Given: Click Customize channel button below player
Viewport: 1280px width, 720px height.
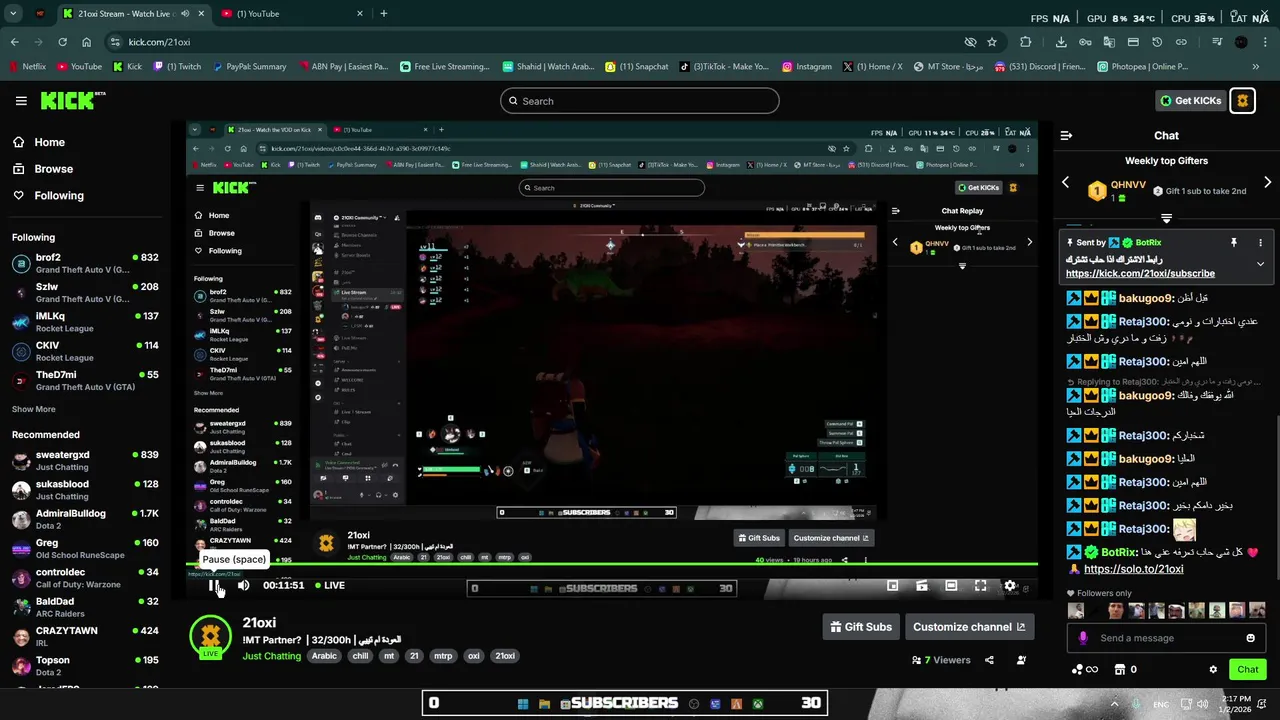Looking at the screenshot, I should (x=969, y=627).
